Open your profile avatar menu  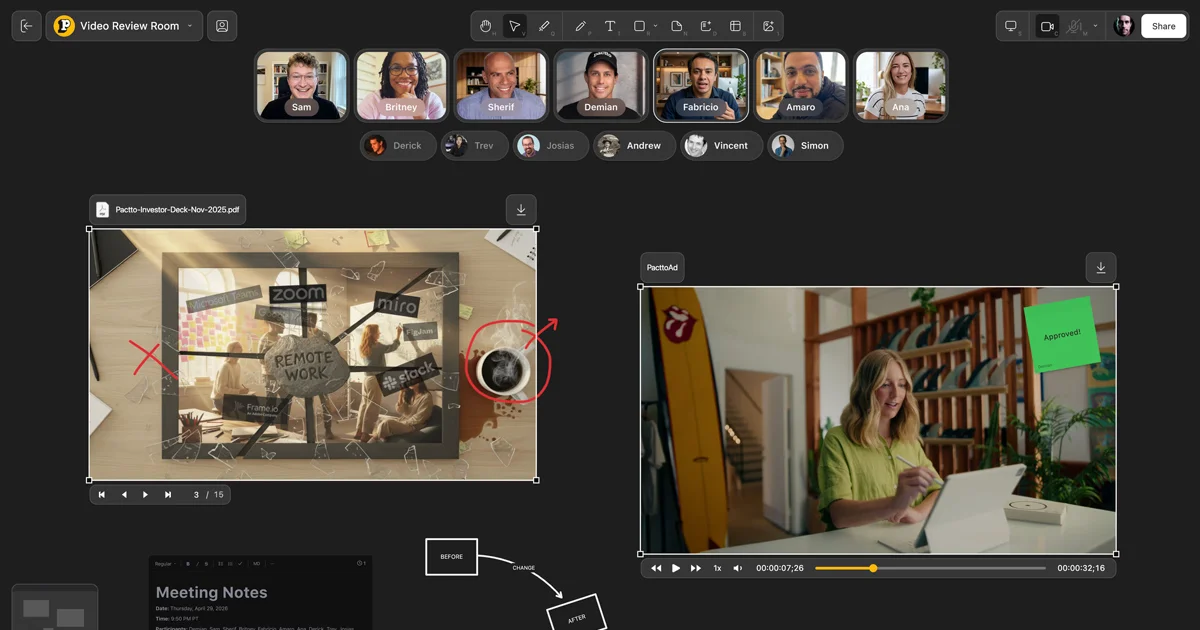[x=1124, y=26]
